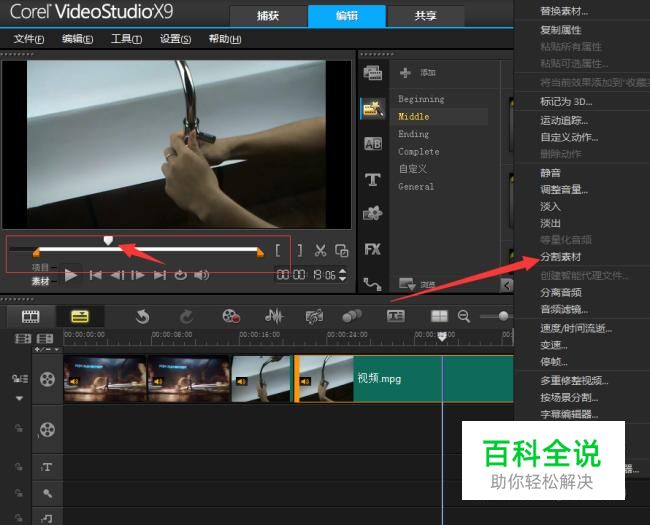Toggle ripple lock on voice track
650x525 pixels.
(x=19, y=493)
